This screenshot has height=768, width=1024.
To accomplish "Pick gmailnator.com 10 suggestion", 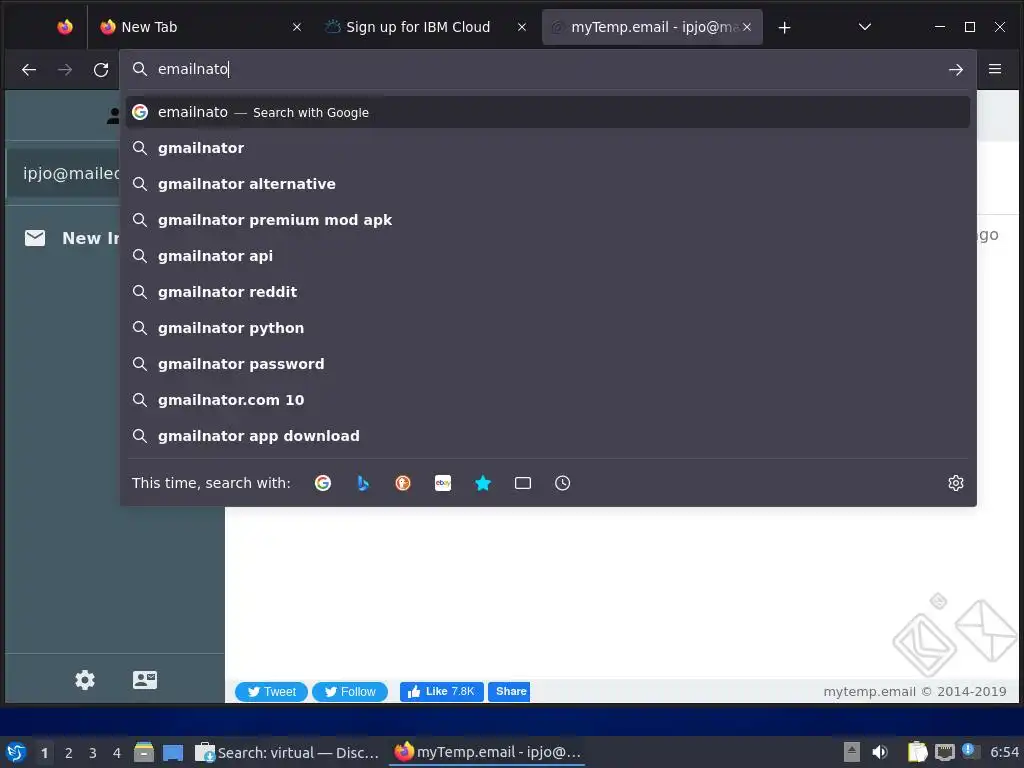I will (x=547, y=400).
